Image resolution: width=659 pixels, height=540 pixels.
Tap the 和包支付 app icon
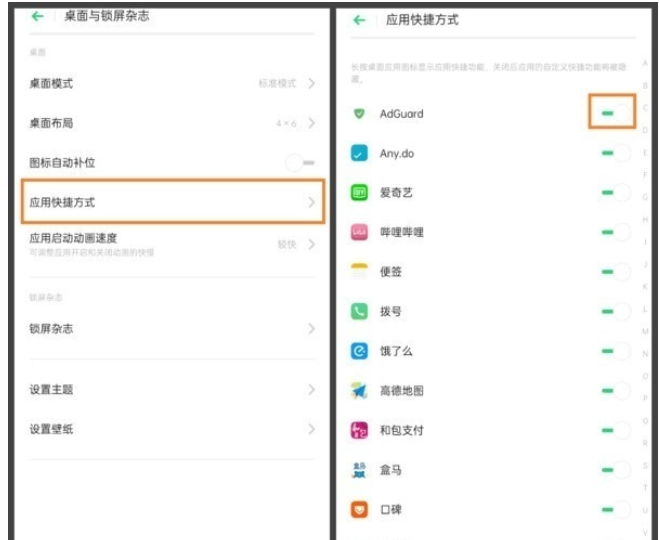point(360,430)
